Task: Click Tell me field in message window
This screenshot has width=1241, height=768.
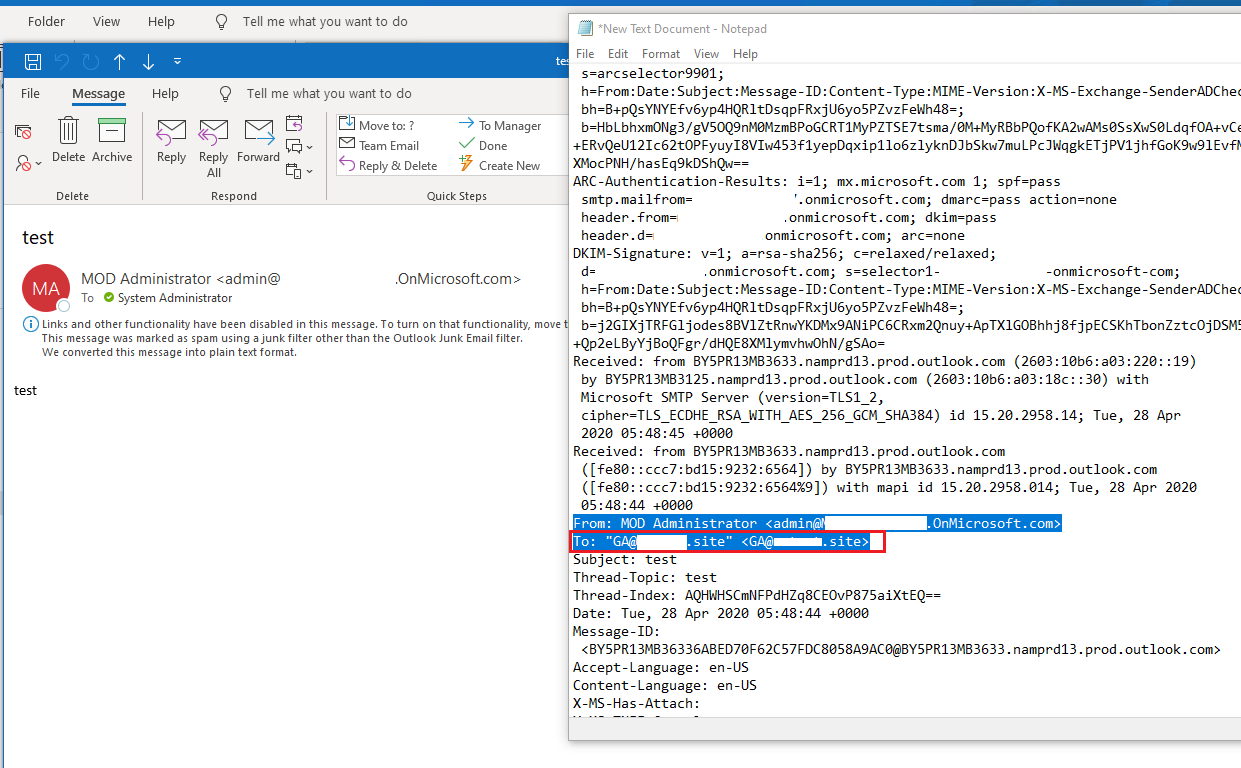Action: [329, 94]
